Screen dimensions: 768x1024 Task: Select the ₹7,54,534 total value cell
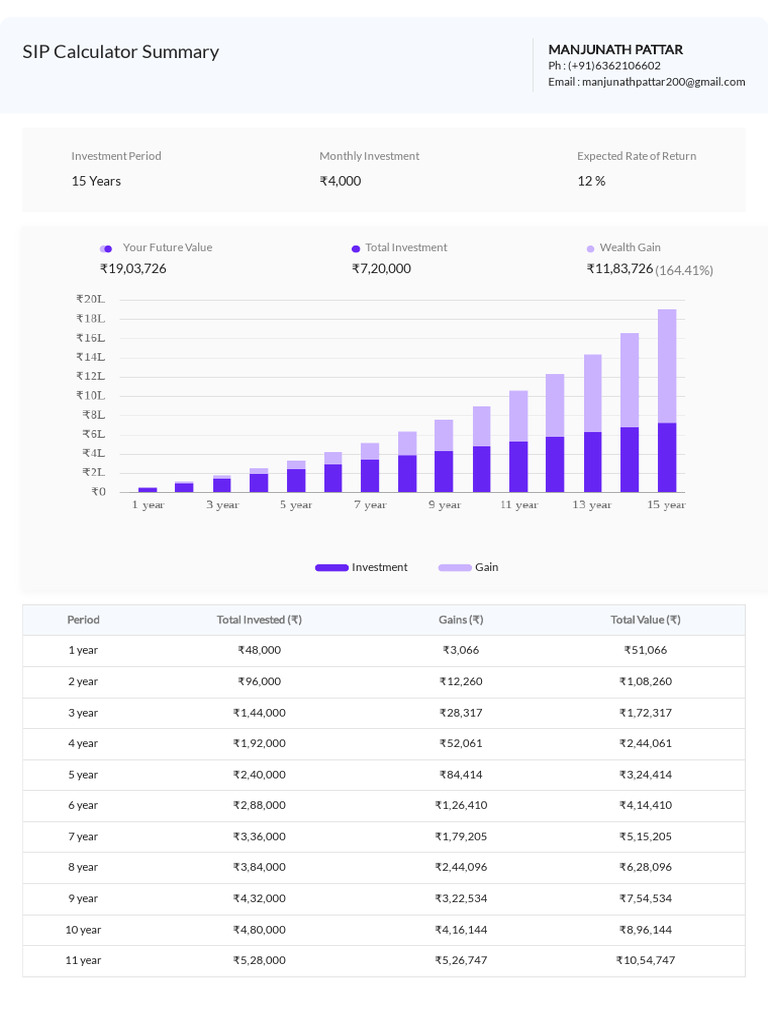click(645, 899)
